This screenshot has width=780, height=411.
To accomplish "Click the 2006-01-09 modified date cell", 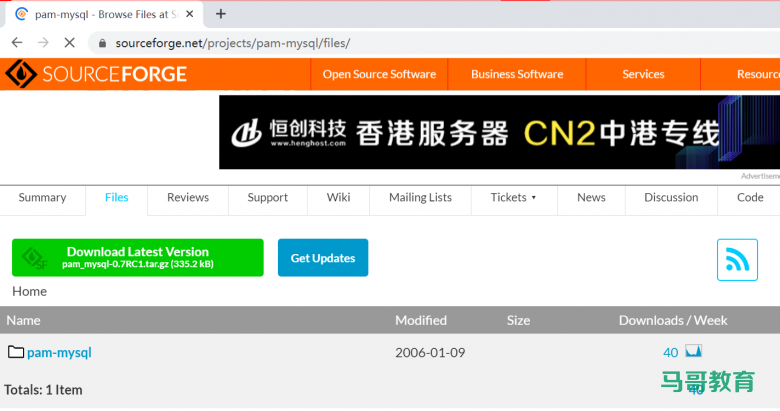I will click(430, 353).
